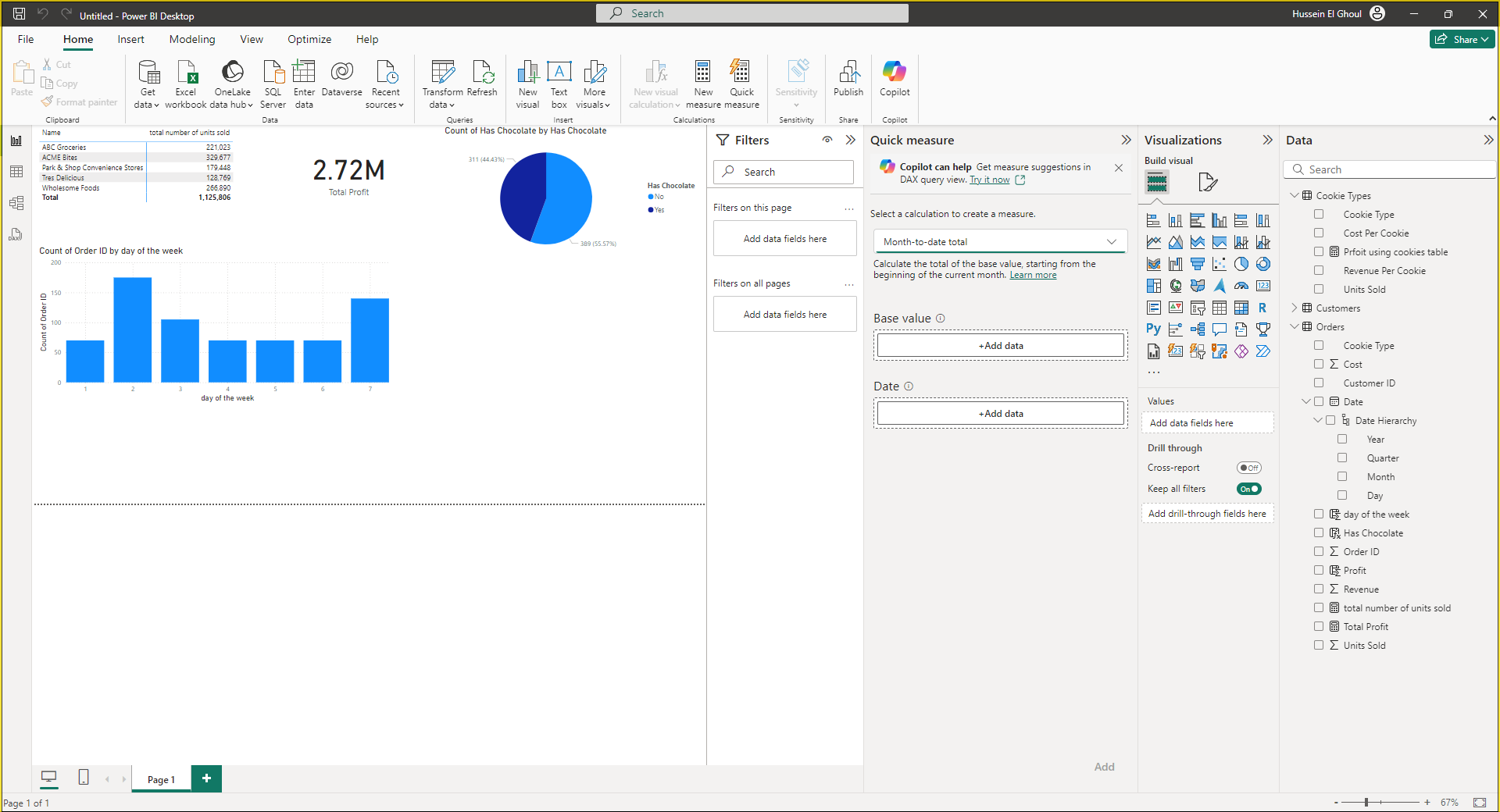This screenshot has height=812, width=1500.
Task: Collapse the Visualizations pane
Action: point(1267,140)
